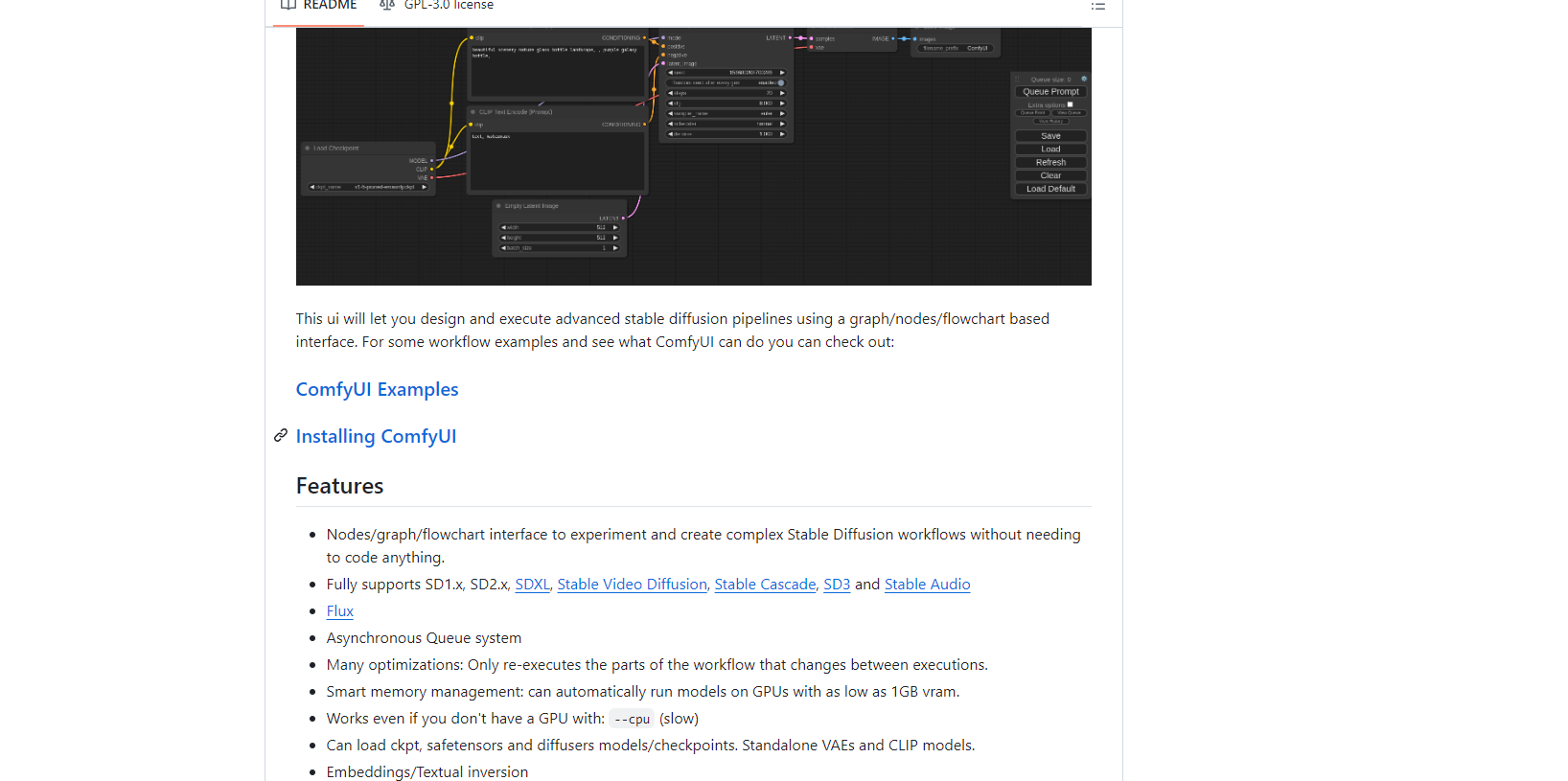This screenshot has width=1568, height=781.
Task: Click the beautiful scenery positive prompt box
Action: tap(558, 69)
